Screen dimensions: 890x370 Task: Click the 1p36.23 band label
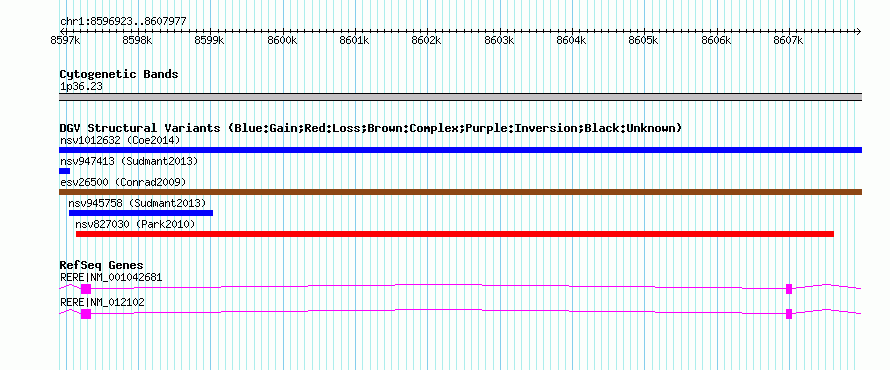pyautogui.click(x=81, y=86)
